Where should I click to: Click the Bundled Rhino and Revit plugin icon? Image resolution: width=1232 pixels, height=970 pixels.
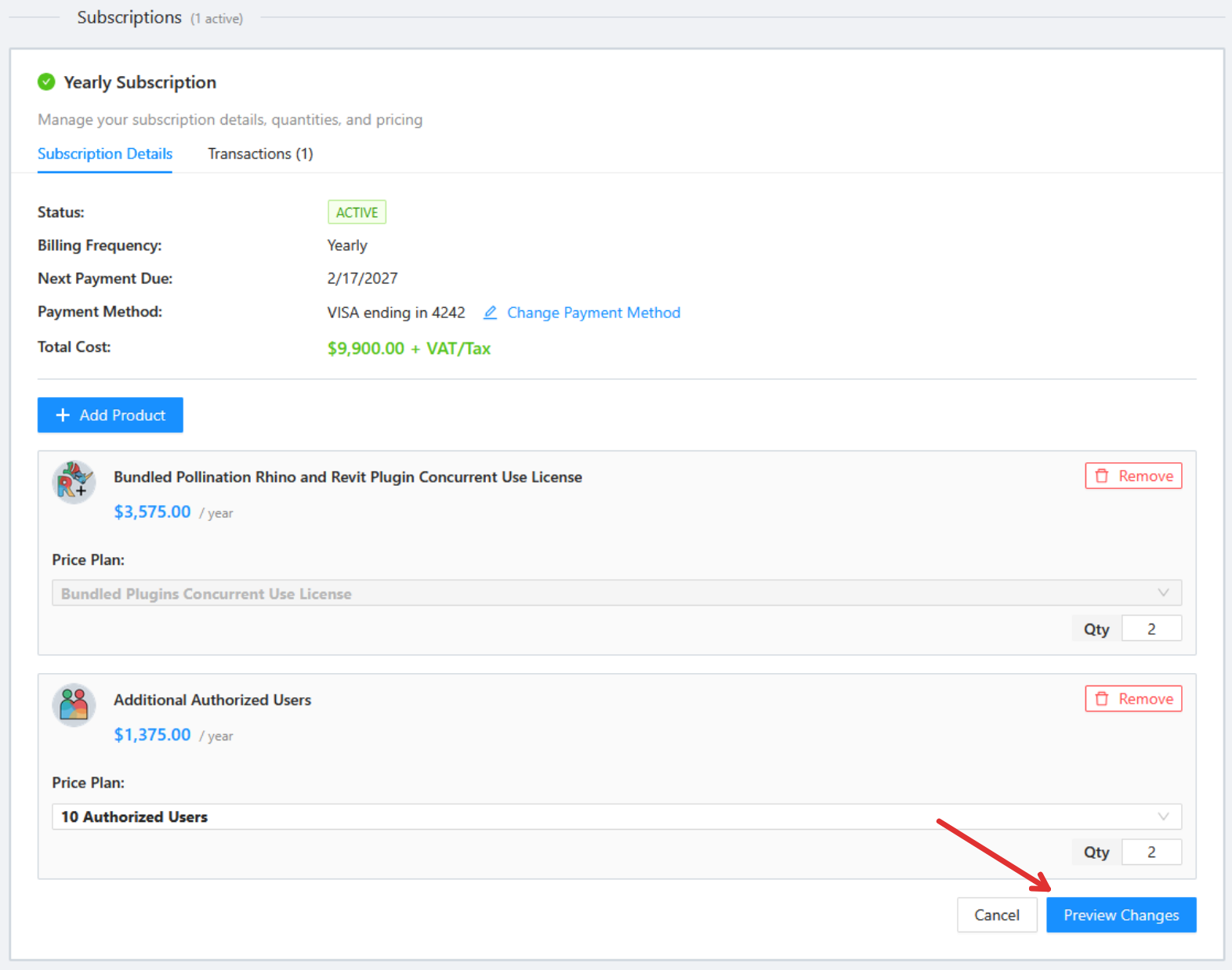click(74, 481)
